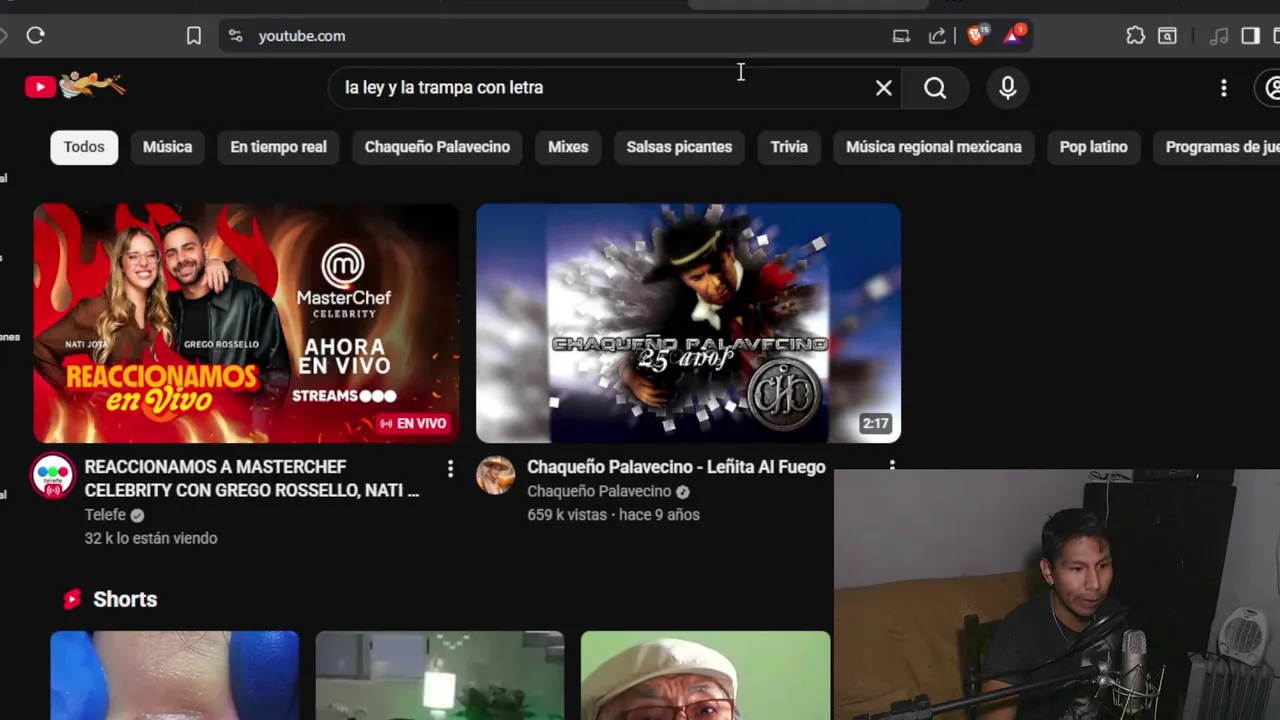Toggle the browser sidebar panel icon
Viewport: 1280px width, 720px height.
[1250, 36]
